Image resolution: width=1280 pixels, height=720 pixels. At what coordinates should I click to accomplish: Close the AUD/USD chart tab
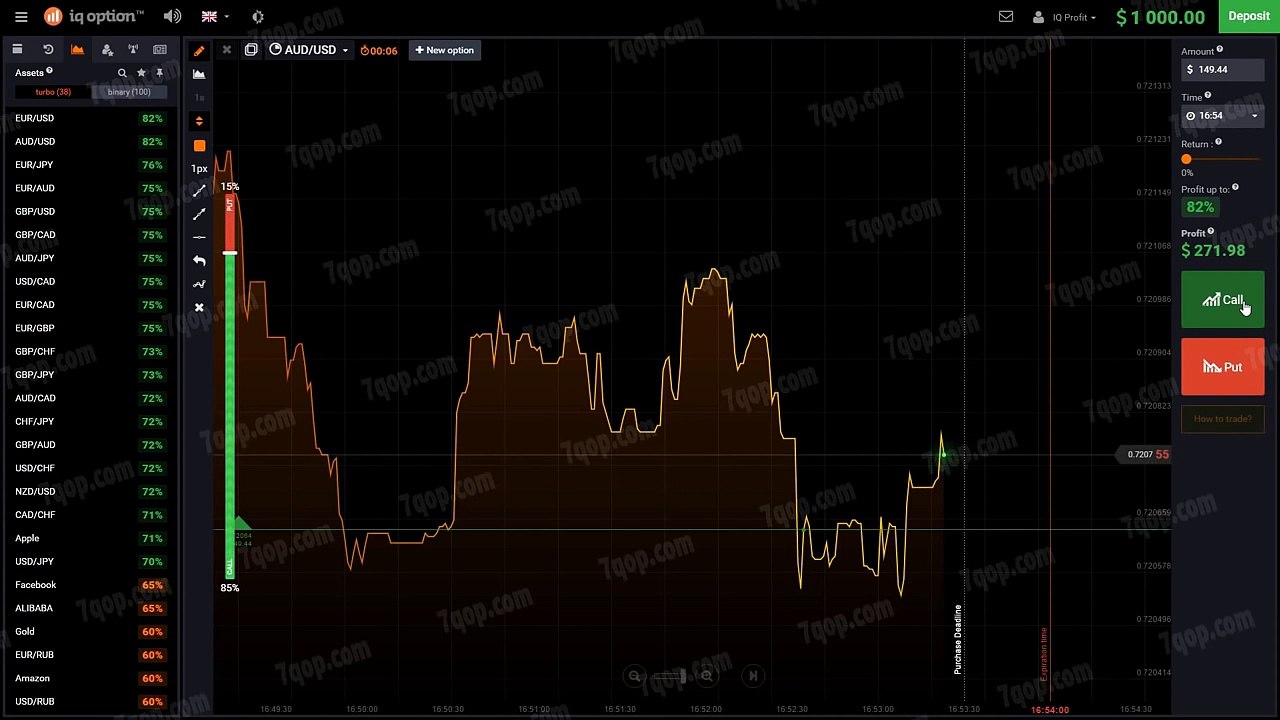[227, 50]
